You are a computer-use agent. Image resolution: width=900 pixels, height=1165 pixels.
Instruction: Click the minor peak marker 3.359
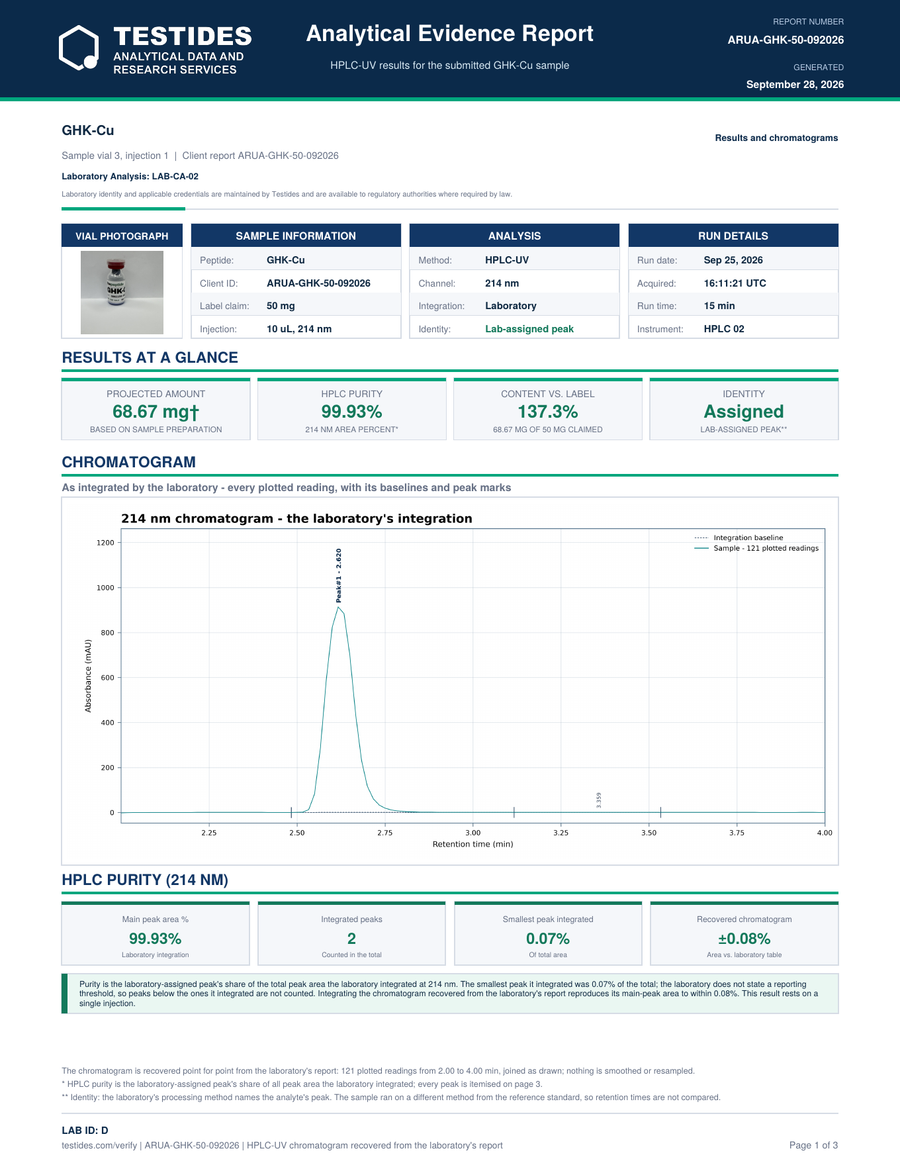[598, 800]
